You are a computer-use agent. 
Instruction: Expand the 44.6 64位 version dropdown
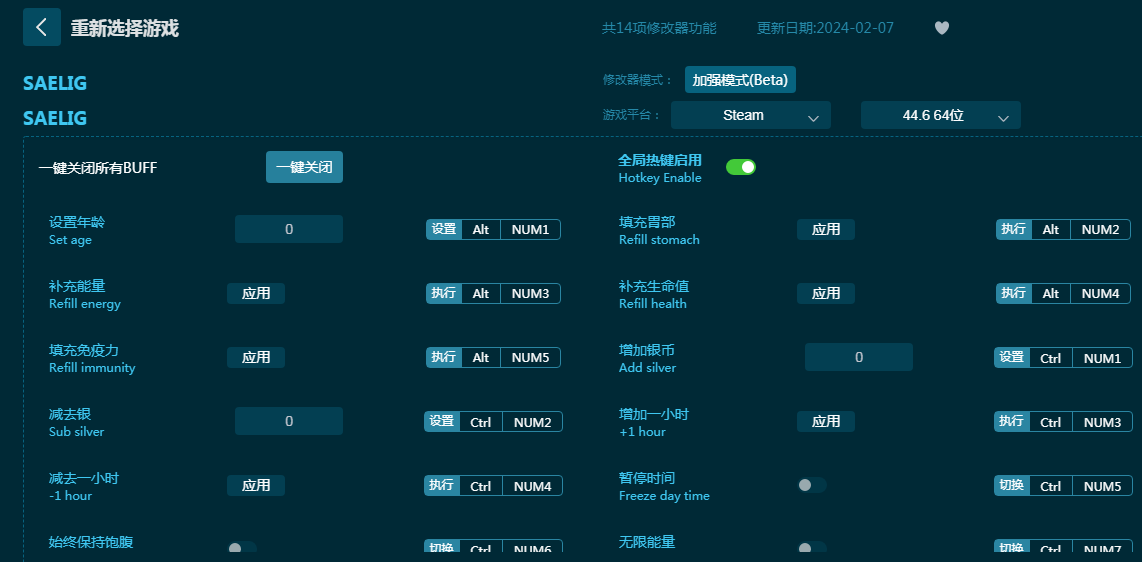pyautogui.click(x=940, y=115)
